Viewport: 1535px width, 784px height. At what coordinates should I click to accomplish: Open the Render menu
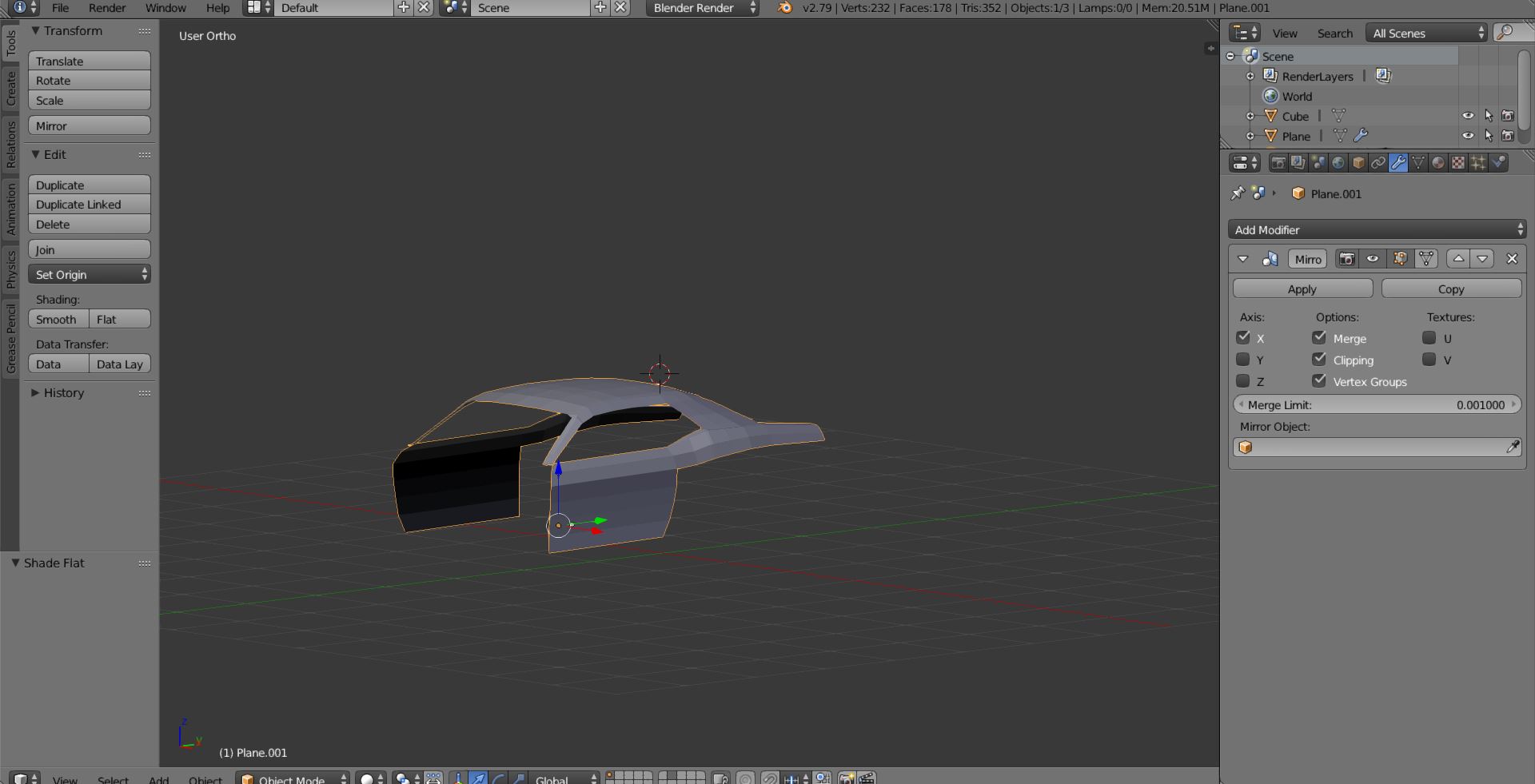pyautogui.click(x=107, y=8)
